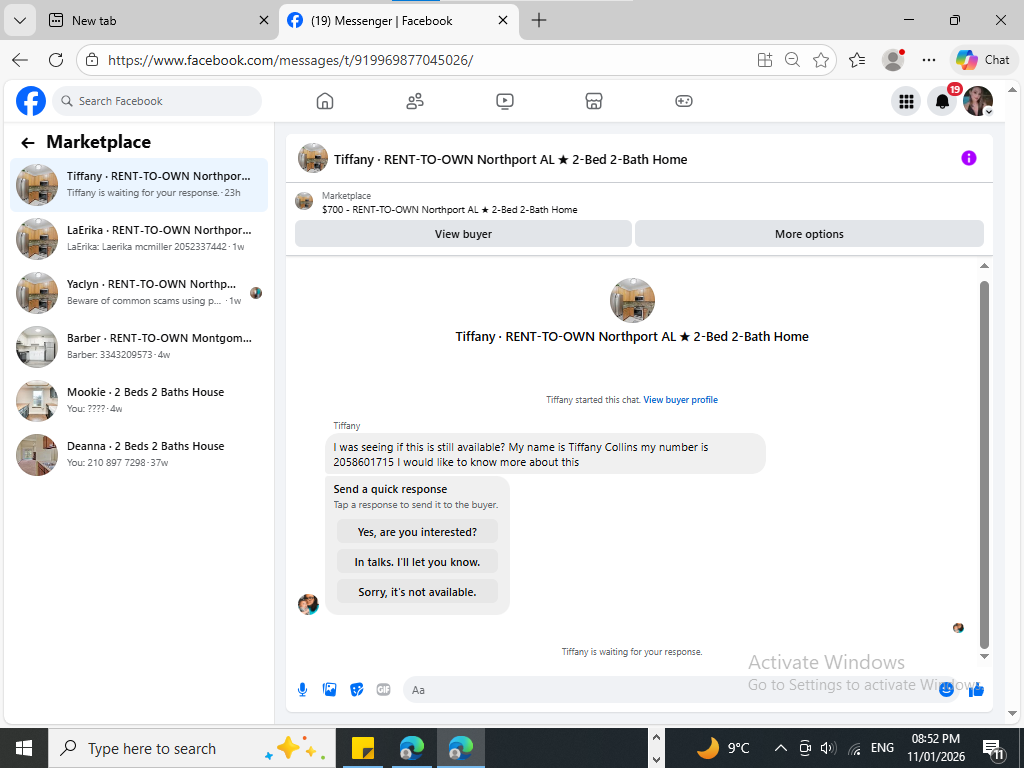Screen dimensions: 1024x768
Task: Open the Facebook menu grid icon
Action: (906, 101)
